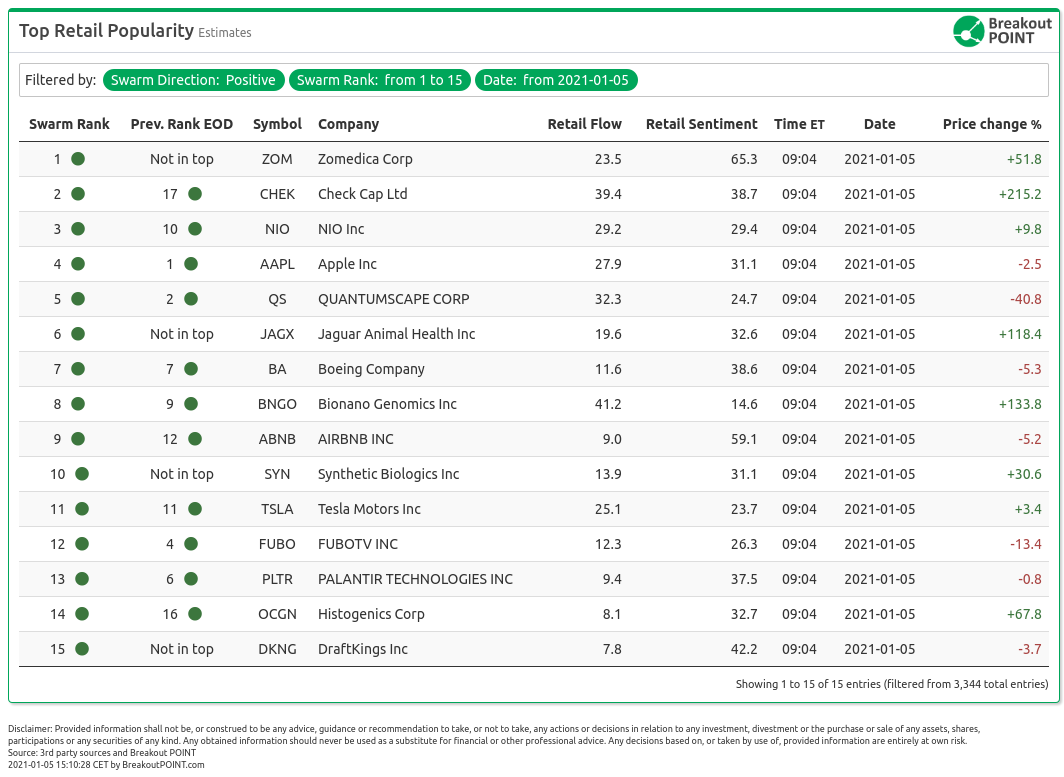Click previous rank dot beside OCGN's 16
Screen dimensions: 1064x777
click(195, 614)
